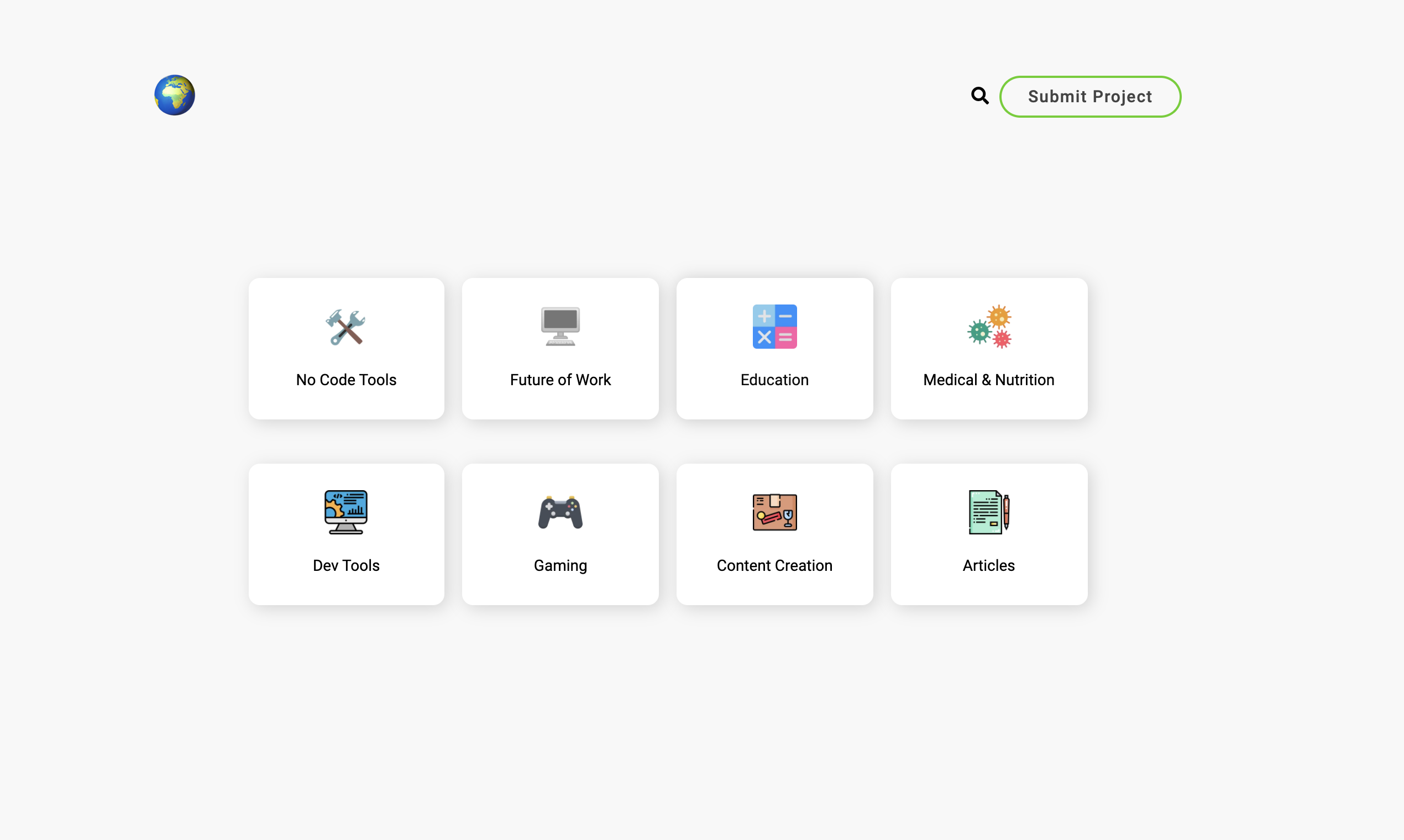
Task: Click the document and pen icon
Action: [988, 512]
